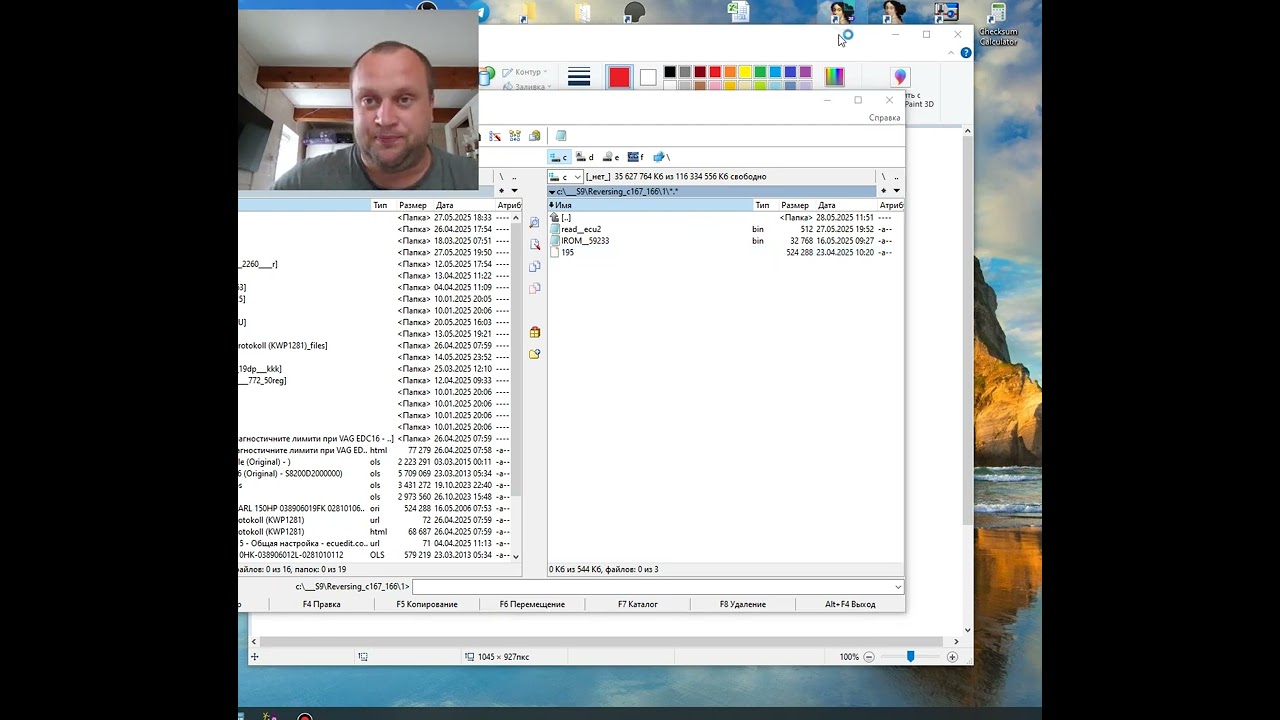1280x720 pixels.
Task: Zoom out with Paint minus button
Action: click(869, 657)
